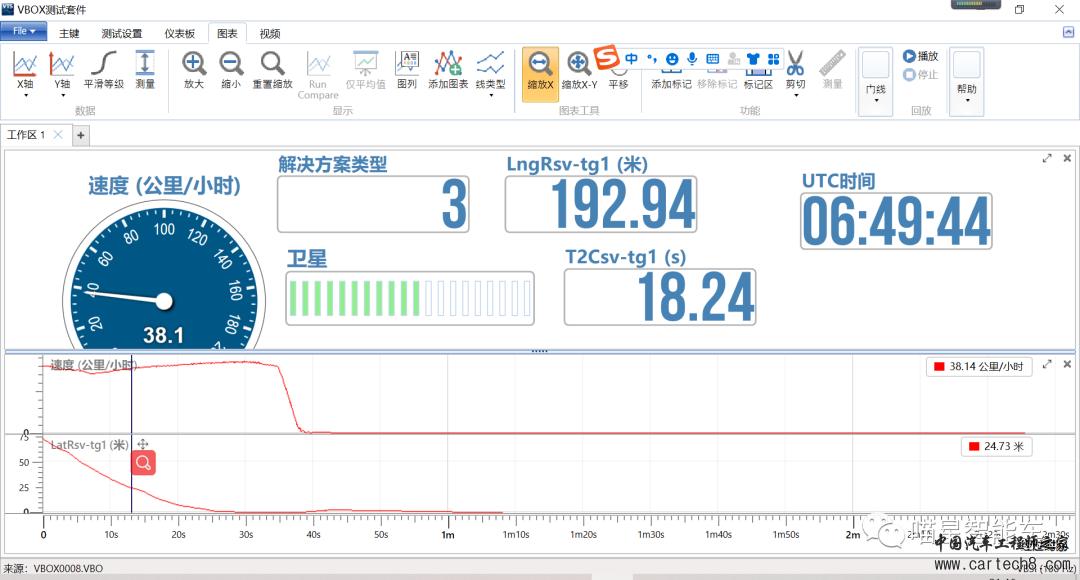1080x580 pixels.
Task: Click the Sogou microphone voice input icon
Action: 692,59
